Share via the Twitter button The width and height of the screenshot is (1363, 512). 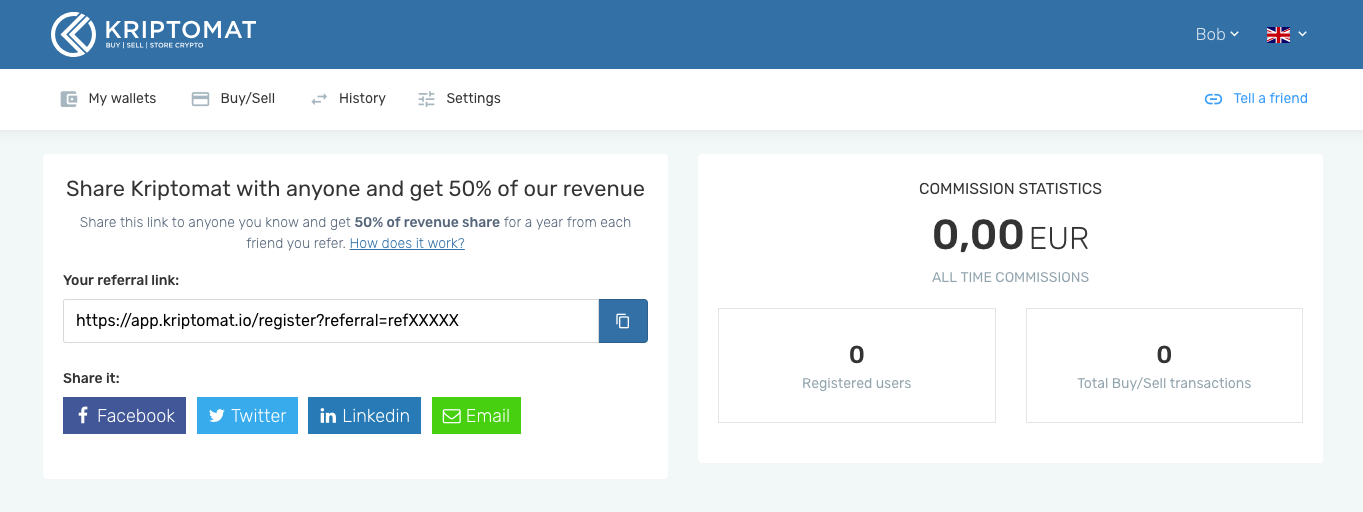pos(247,416)
